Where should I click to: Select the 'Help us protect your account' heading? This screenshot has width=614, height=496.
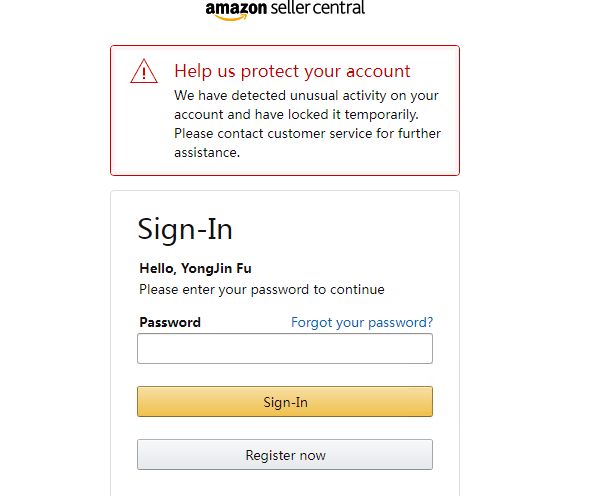(292, 71)
